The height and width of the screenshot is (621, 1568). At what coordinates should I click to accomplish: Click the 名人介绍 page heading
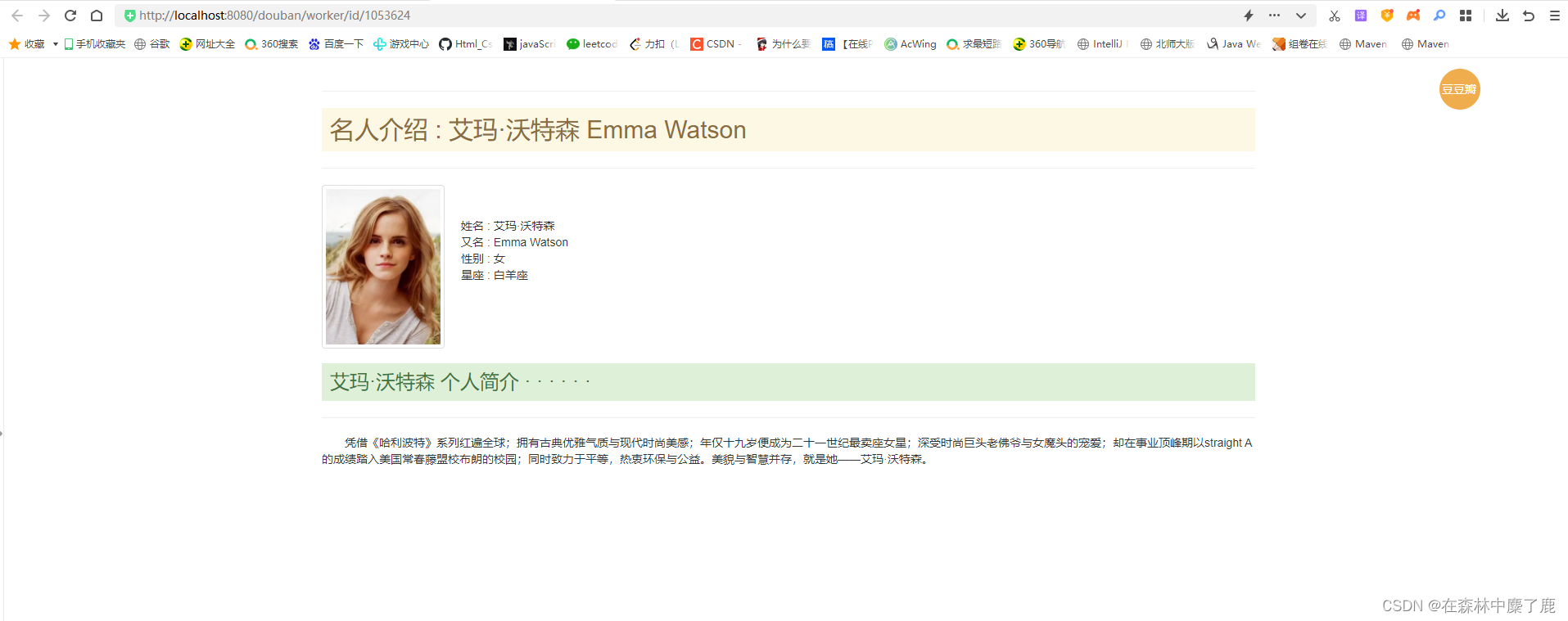(538, 129)
